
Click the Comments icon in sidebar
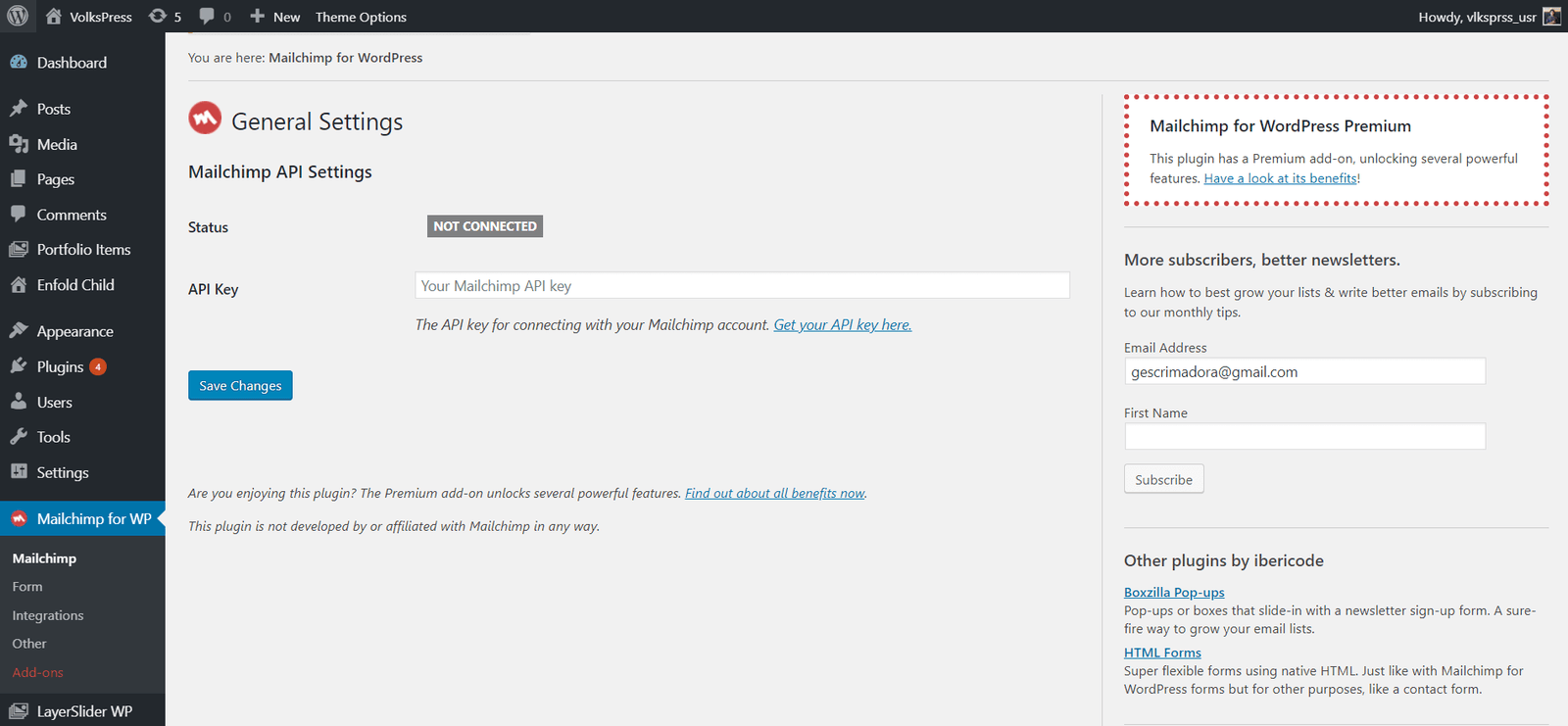click(x=19, y=215)
